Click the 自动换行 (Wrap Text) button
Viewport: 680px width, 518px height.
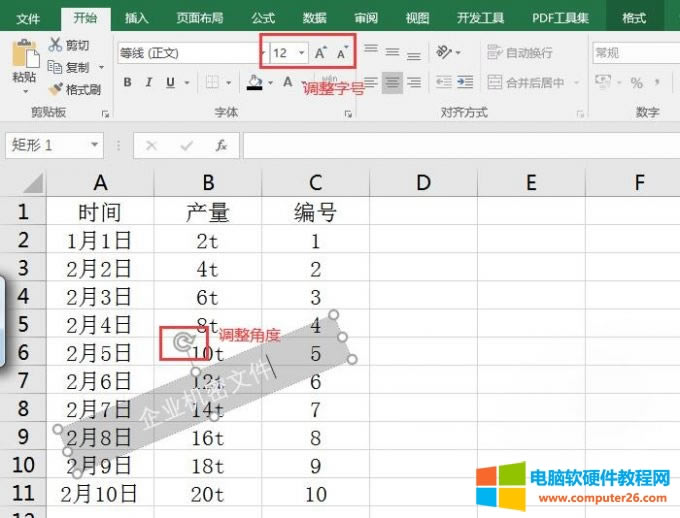point(520,53)
